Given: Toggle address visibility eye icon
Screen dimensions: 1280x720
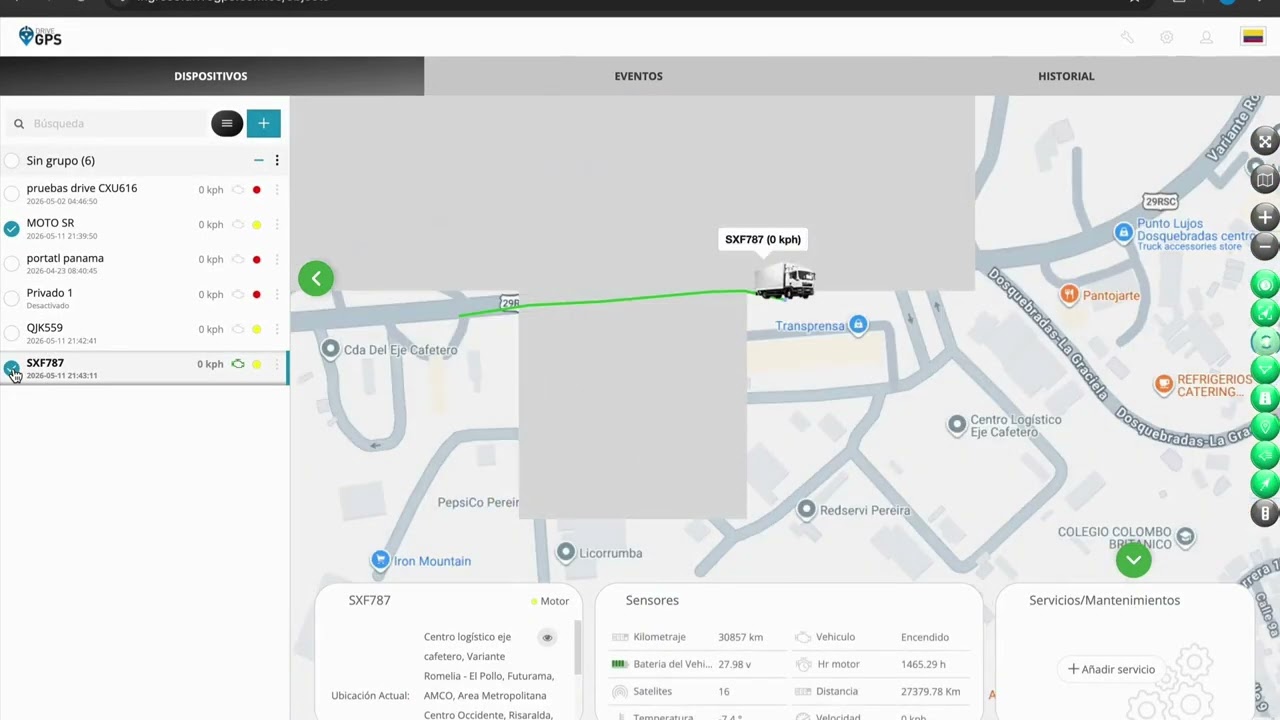Looking at the screenshot, I should [547, 637].
